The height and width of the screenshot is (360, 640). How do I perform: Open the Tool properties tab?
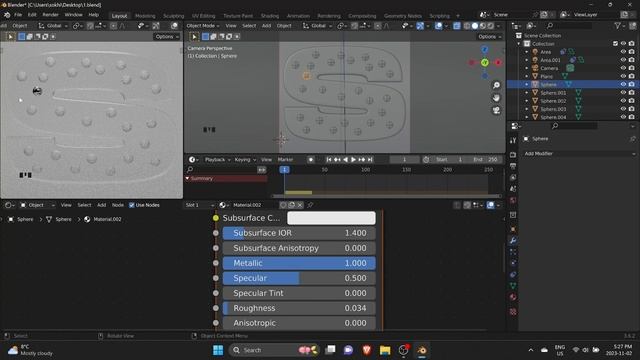(513, 140)
